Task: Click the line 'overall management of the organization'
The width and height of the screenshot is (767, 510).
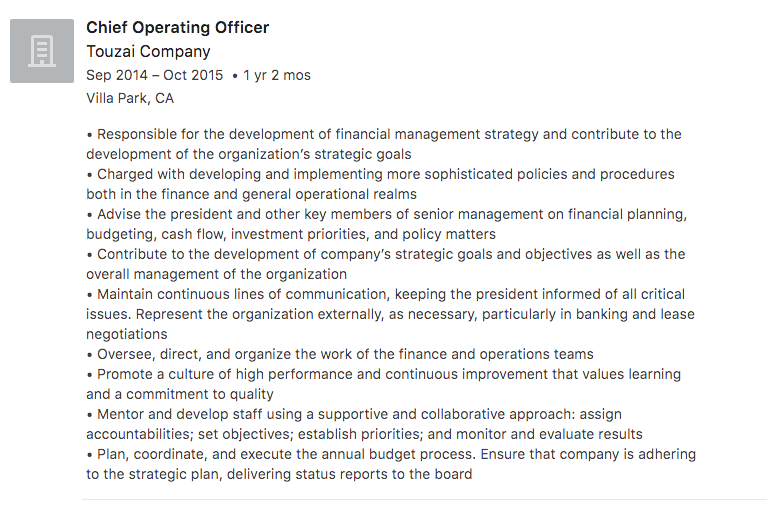Action: point(217,274)
